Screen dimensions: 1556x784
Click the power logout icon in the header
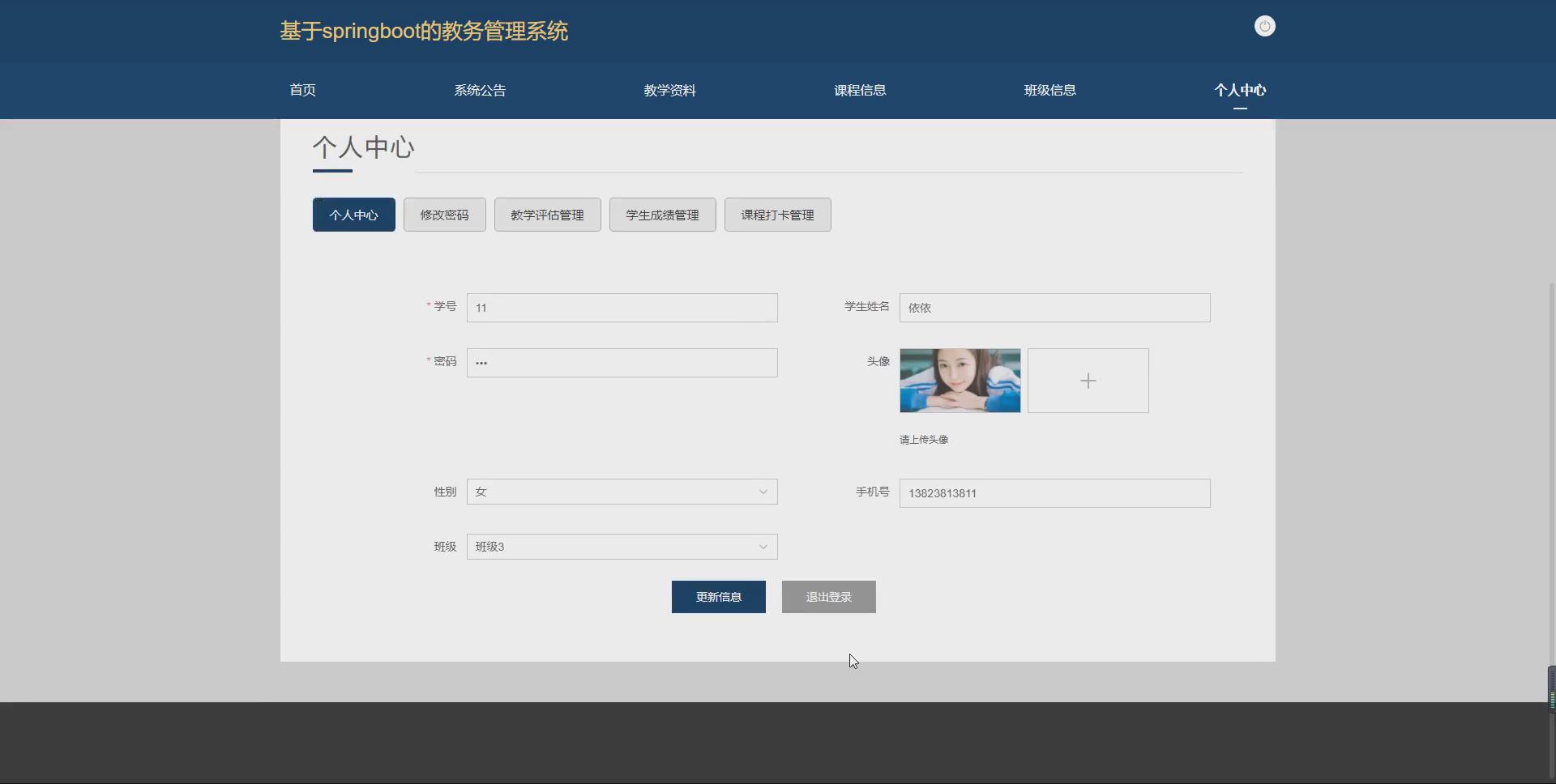point(1264,26)
